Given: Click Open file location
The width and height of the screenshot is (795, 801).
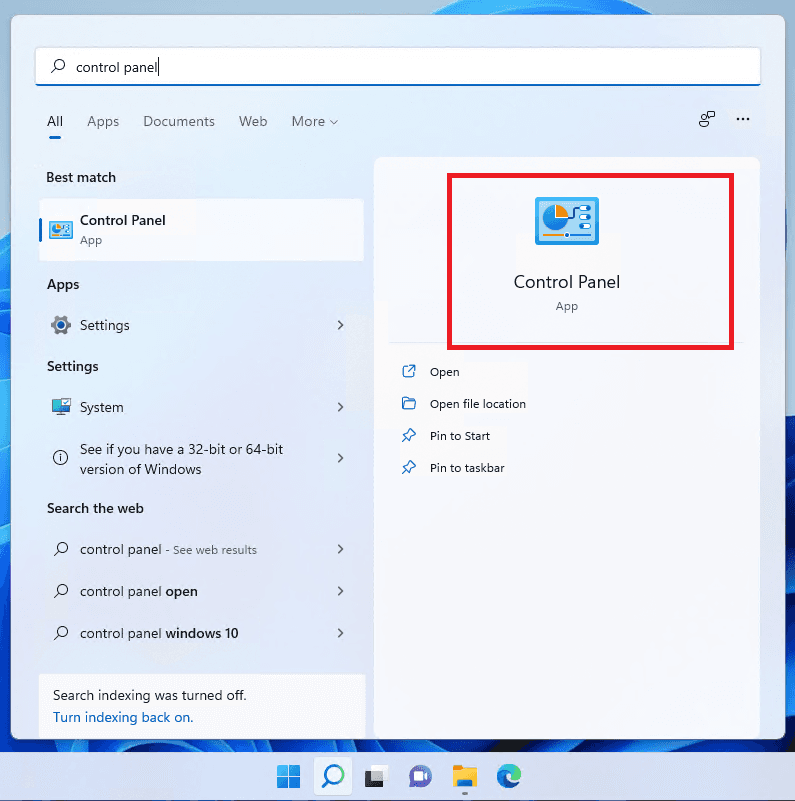Looking at the screenshot, I should pyautogui.click(x=478, y=404).
